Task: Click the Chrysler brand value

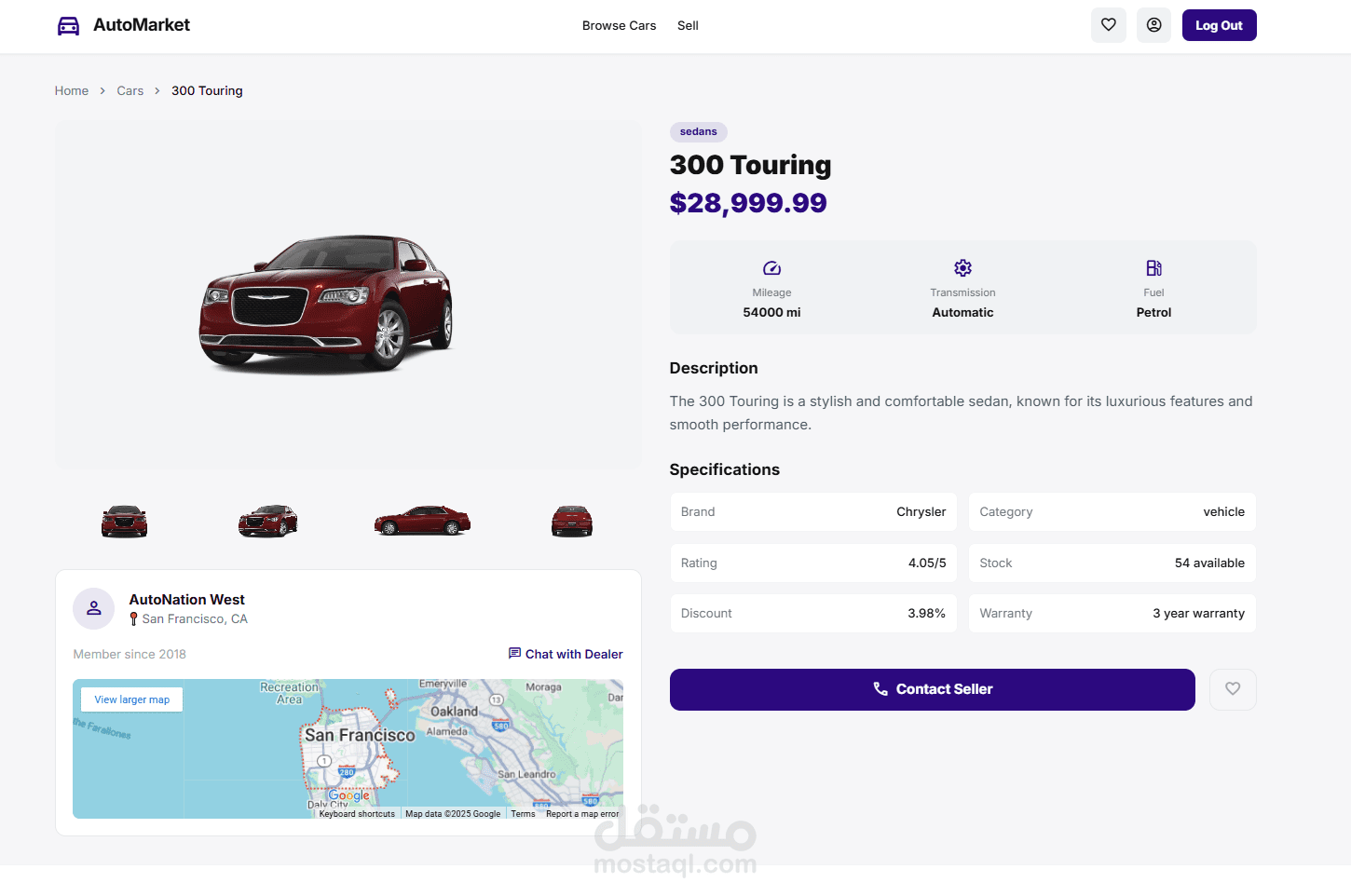Action: 921,511
